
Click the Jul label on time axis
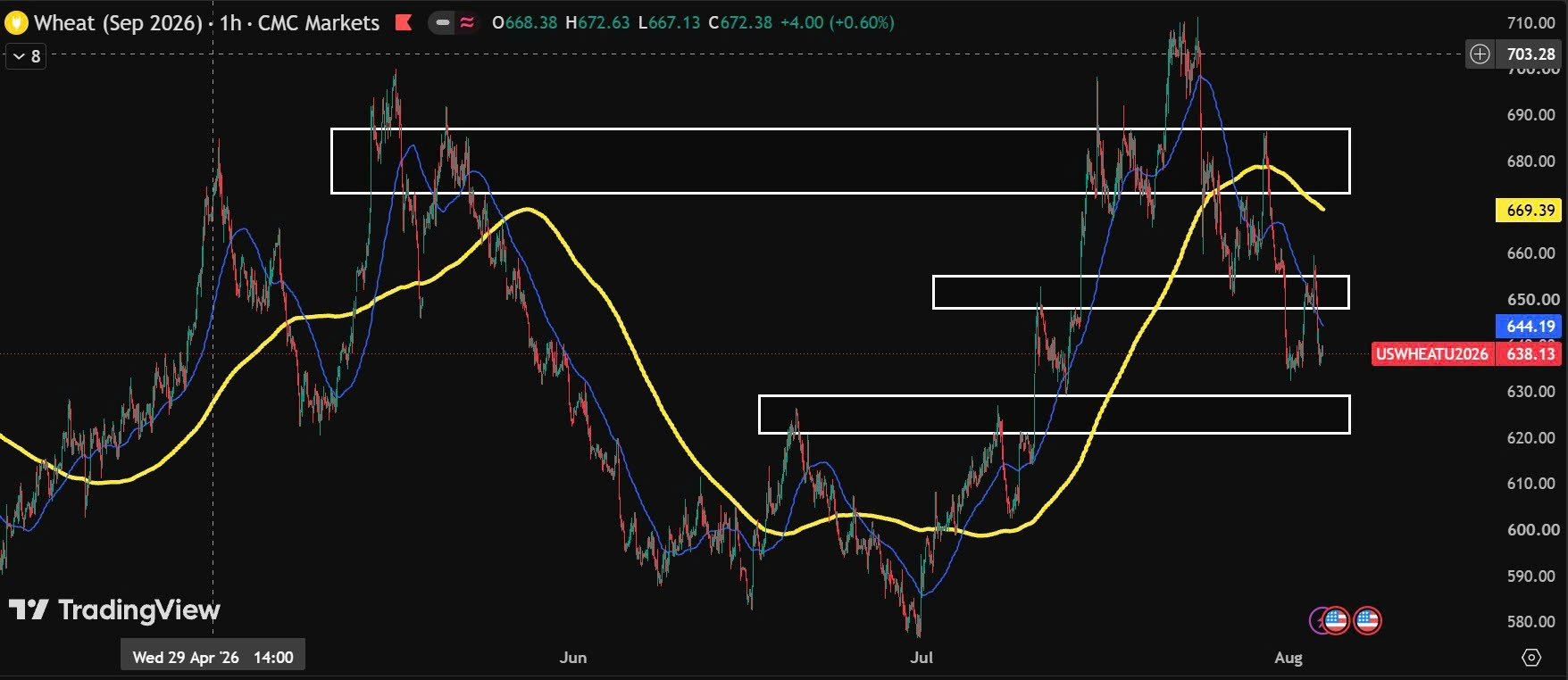click(921, 658)
